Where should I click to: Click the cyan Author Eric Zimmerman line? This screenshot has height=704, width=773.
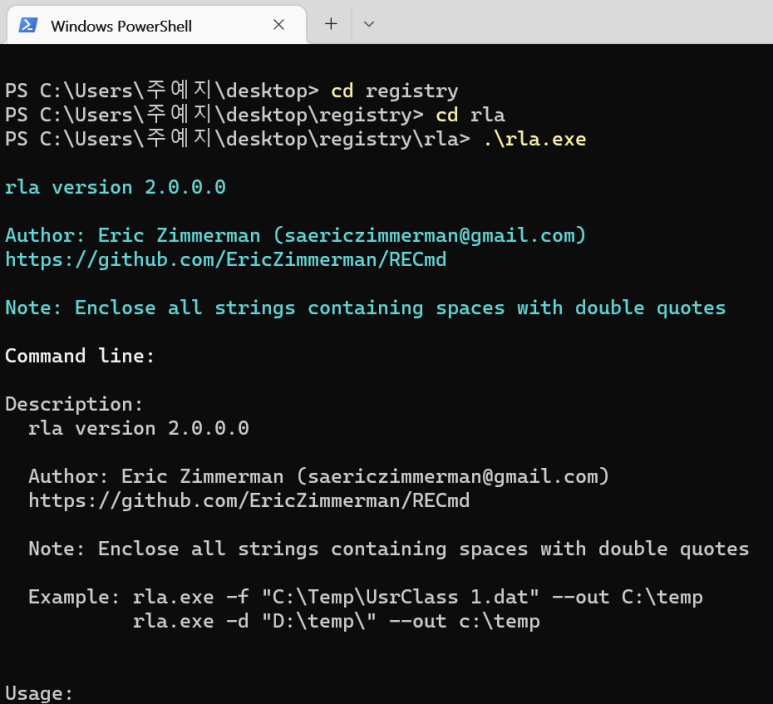click(x=295, y=236)
